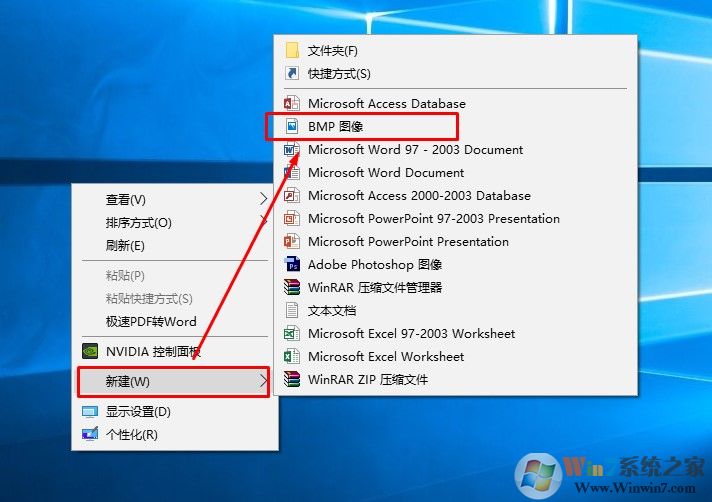
Task: Choose Microsoft Excel Worksheet entry
Action: pos(455,357)
